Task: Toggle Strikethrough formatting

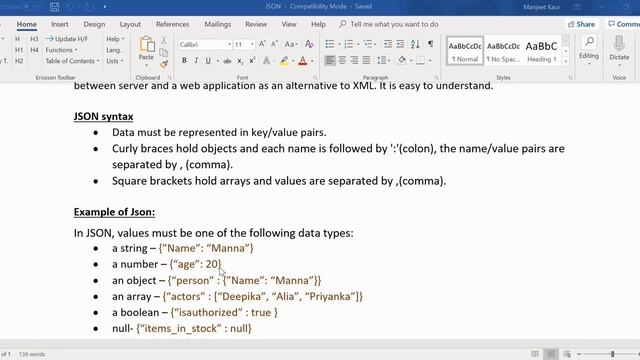Action: pyautogui.click(x=227, y=61)
